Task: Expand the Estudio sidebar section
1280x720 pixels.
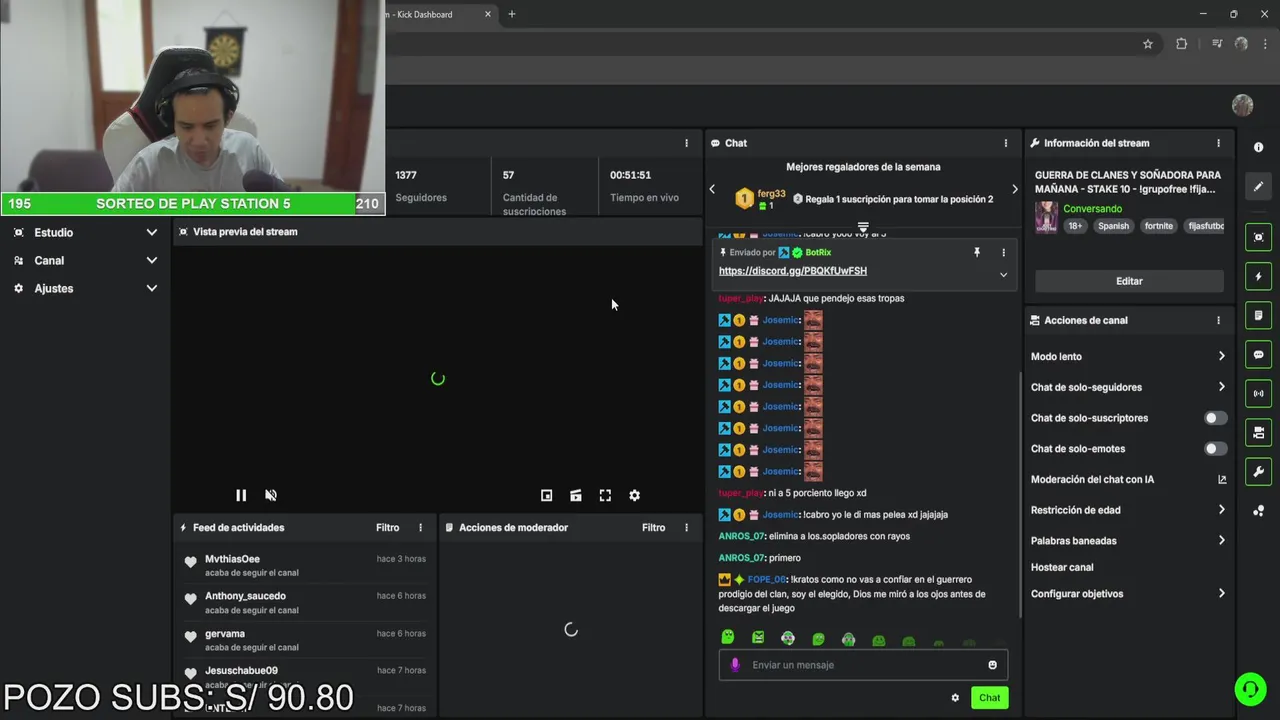Action: point(84,232)
